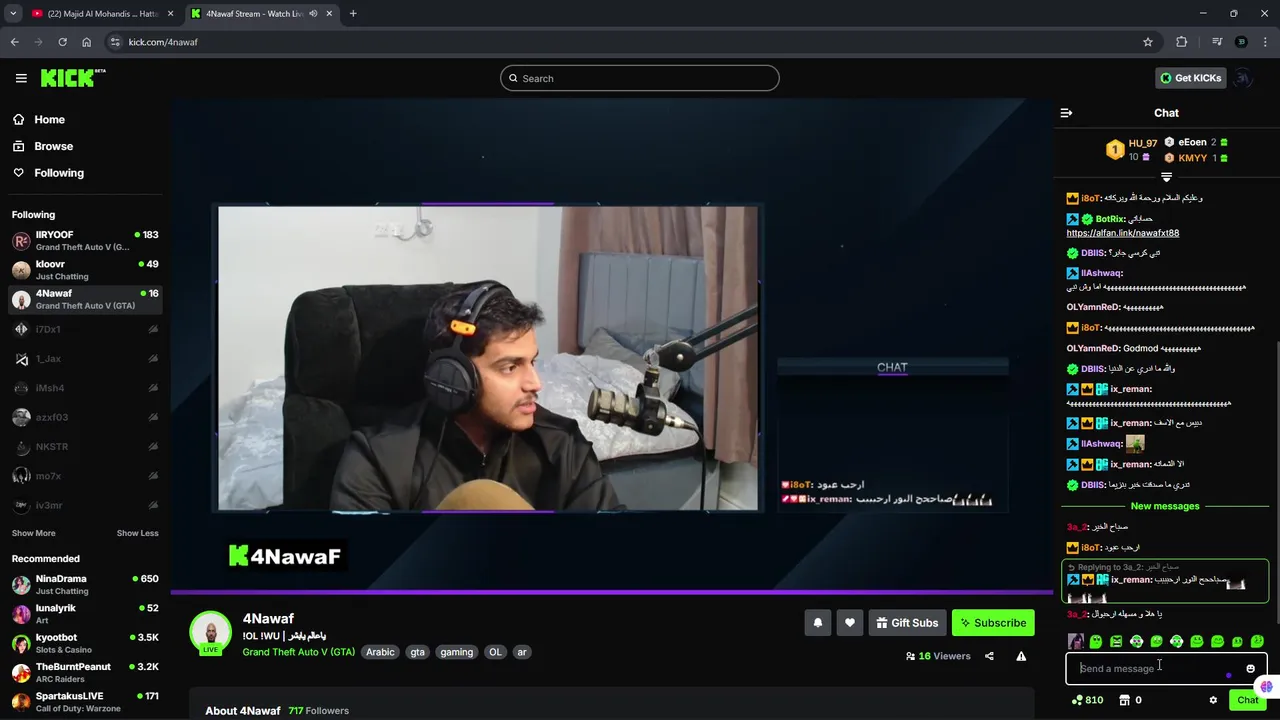Switch to the Majid Al Mohandis tab
Screen dimensions: 1280x720
pyautogui.click(x=102, y=13)
